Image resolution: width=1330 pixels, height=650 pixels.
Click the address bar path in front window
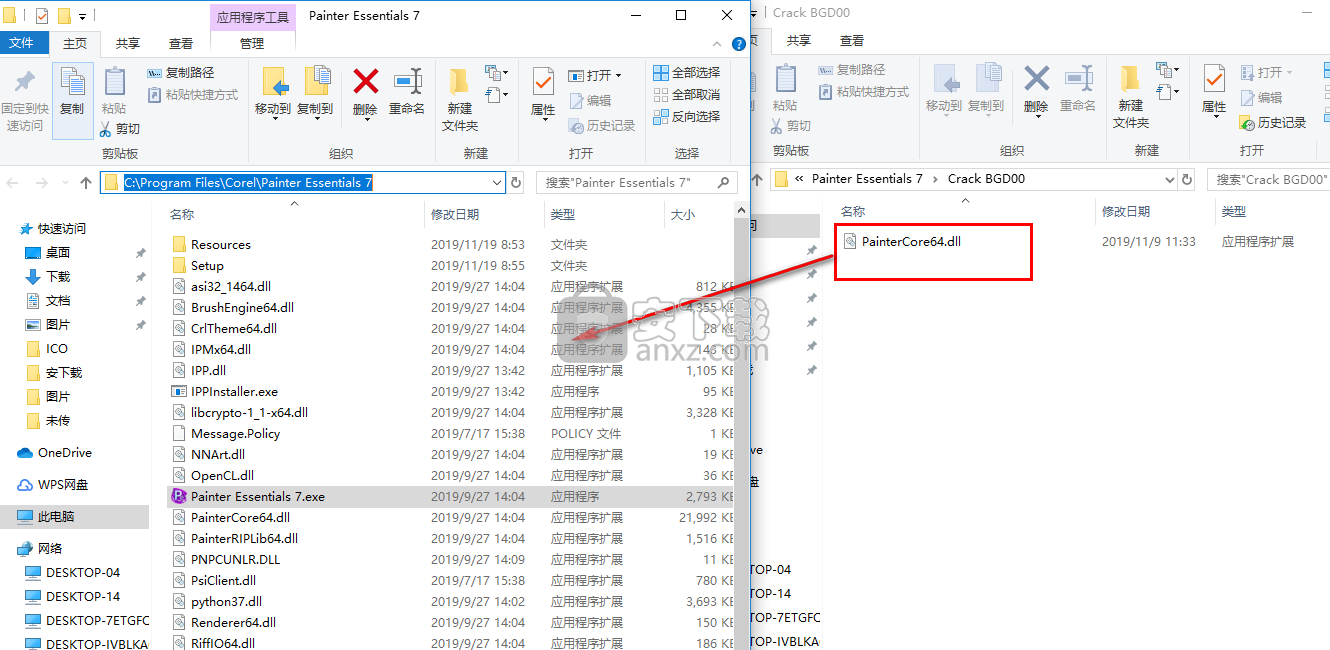point(248,183)
